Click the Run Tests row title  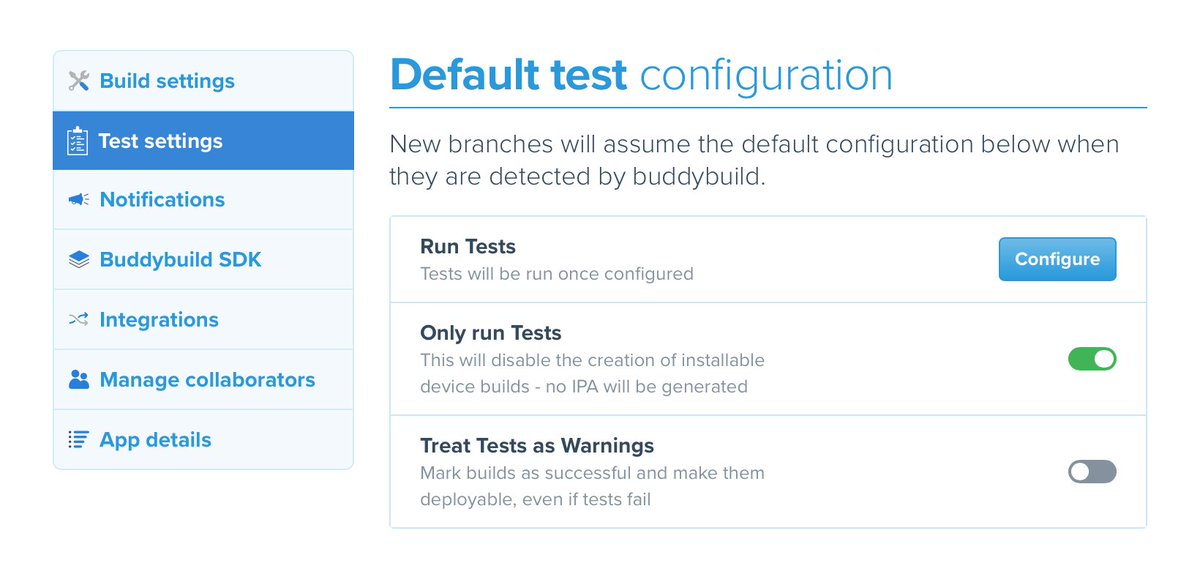coord(468,247)
